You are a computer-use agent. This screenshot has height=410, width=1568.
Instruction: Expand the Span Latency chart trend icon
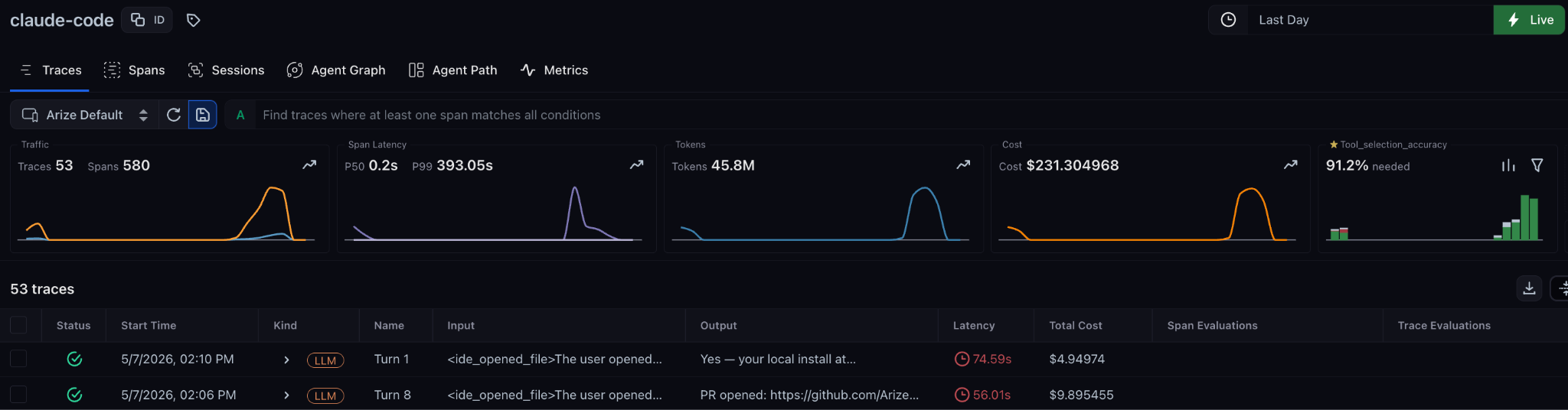[x=636, y=164]
